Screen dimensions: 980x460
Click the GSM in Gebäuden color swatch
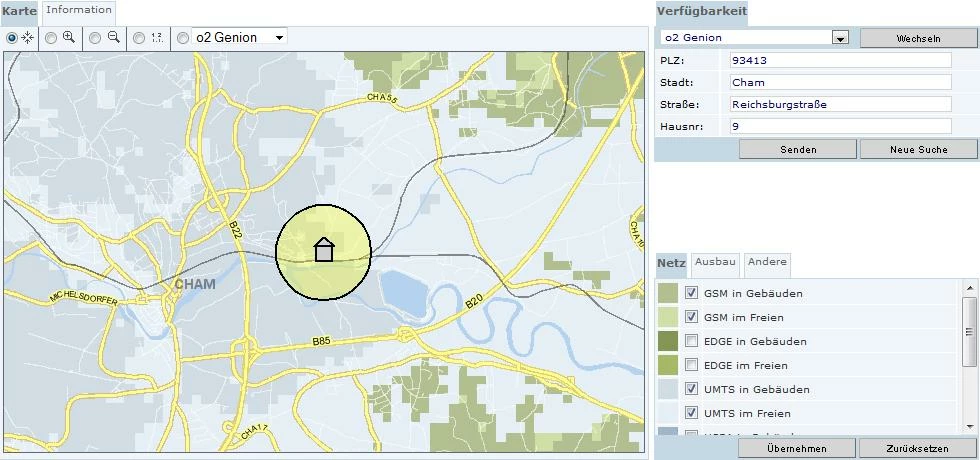pyautogui.click(x=668, y=293)
